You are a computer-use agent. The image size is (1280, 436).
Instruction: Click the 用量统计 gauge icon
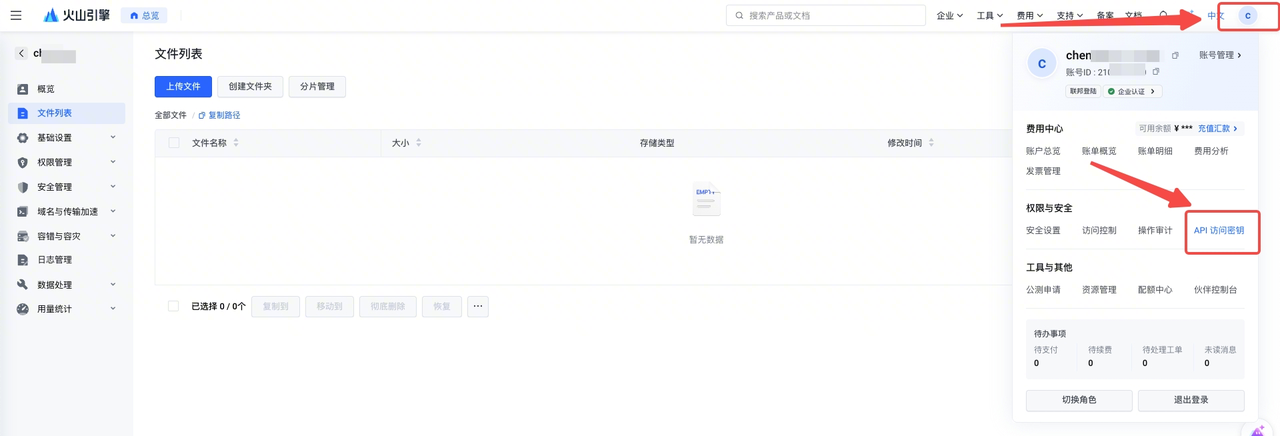[23, 309]
